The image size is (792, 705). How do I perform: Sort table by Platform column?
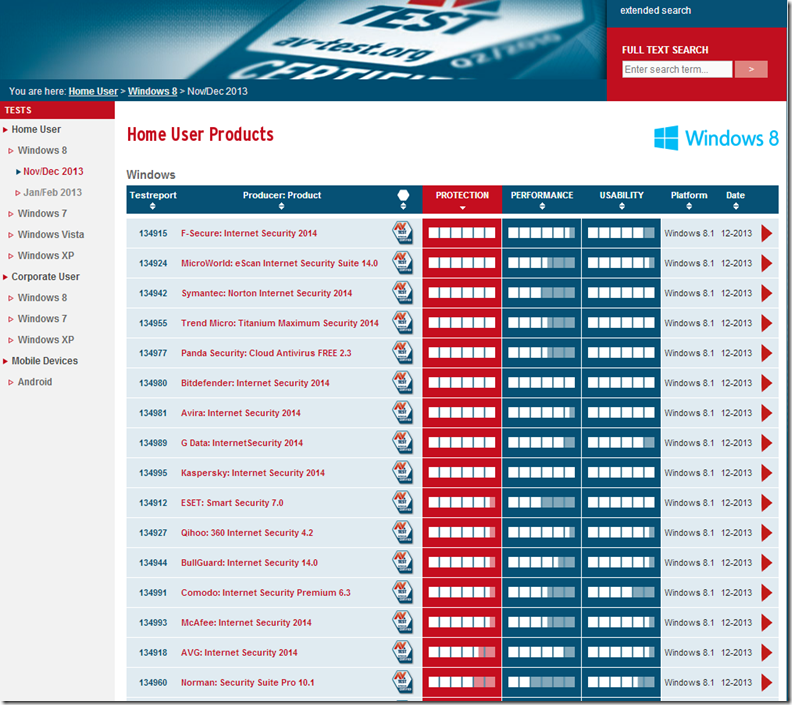coord(689,206)
